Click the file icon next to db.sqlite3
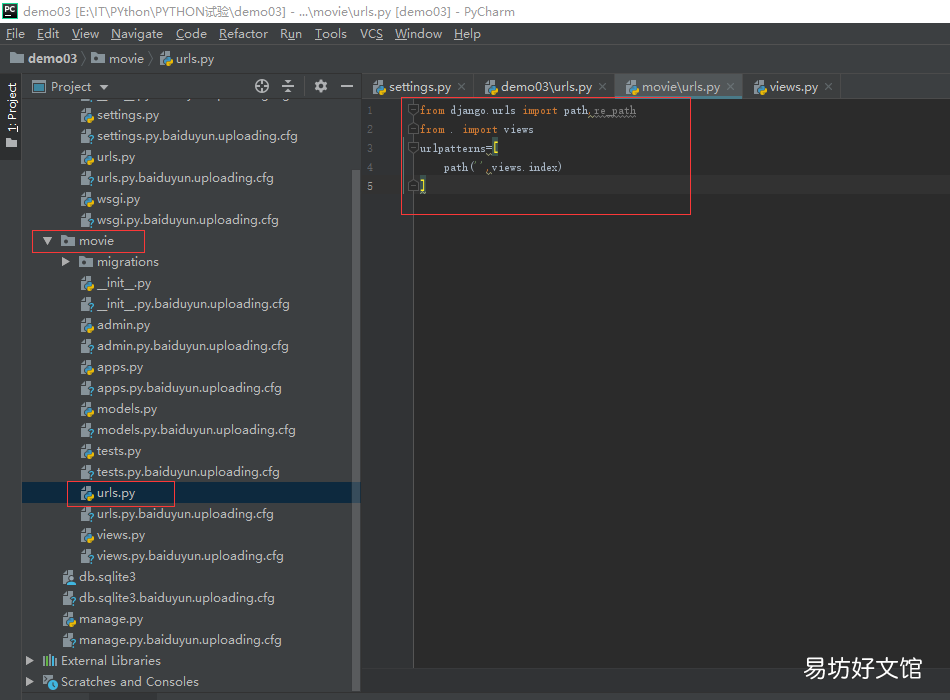The image size is (950, 700). (x=69, y=577)
